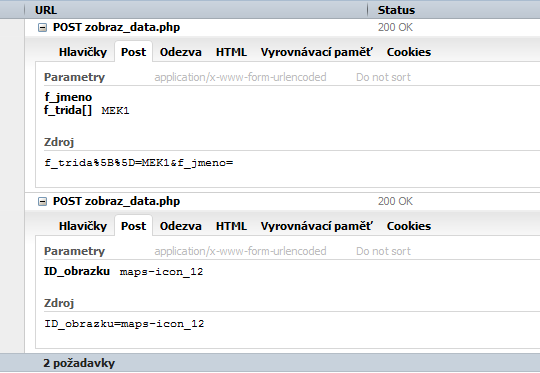
Task: Click first POST zobraz_data.php request title
Action: pyautogui.click(x=116, y=28)
